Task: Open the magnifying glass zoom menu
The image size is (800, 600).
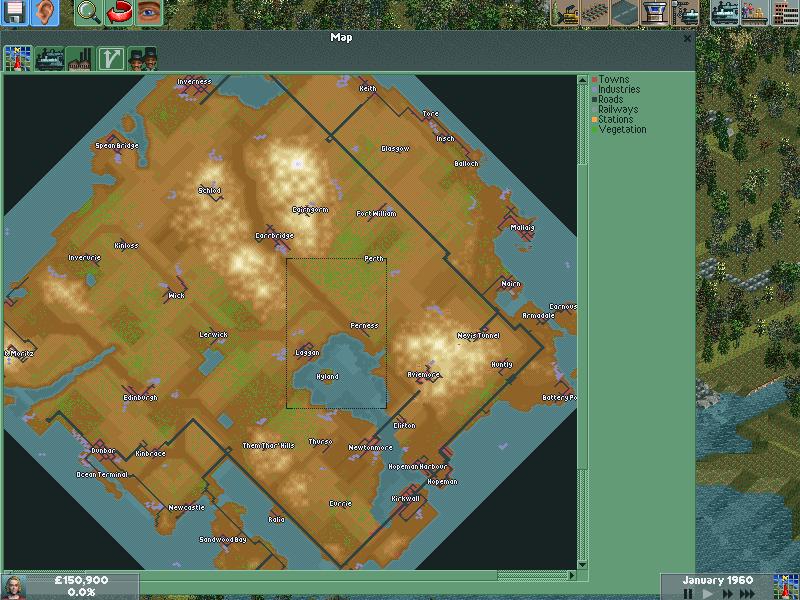Action: click(89, 13)
